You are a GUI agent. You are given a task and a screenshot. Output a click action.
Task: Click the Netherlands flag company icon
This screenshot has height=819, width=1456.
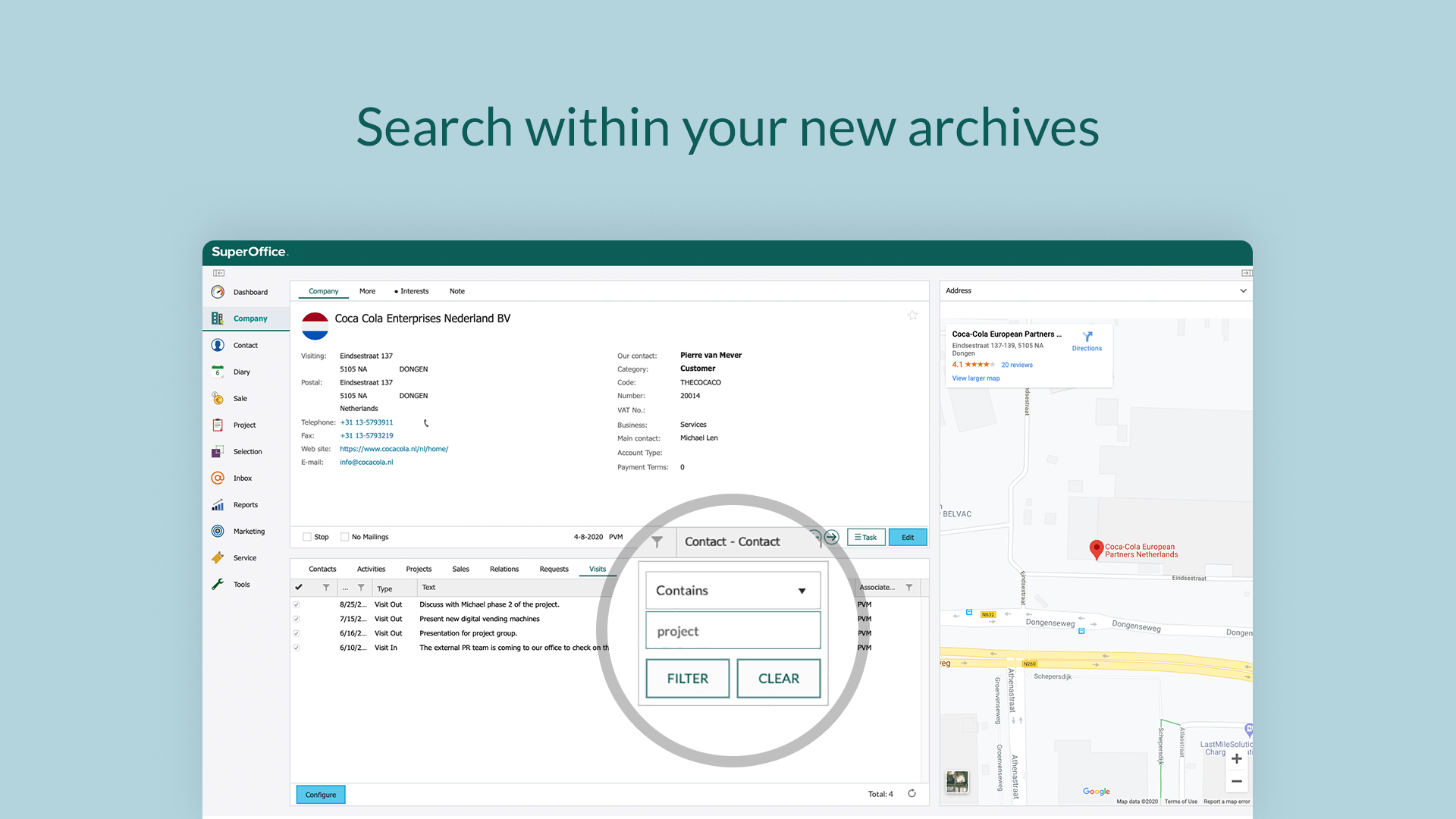pyautogui.click(x=315, y=326)
